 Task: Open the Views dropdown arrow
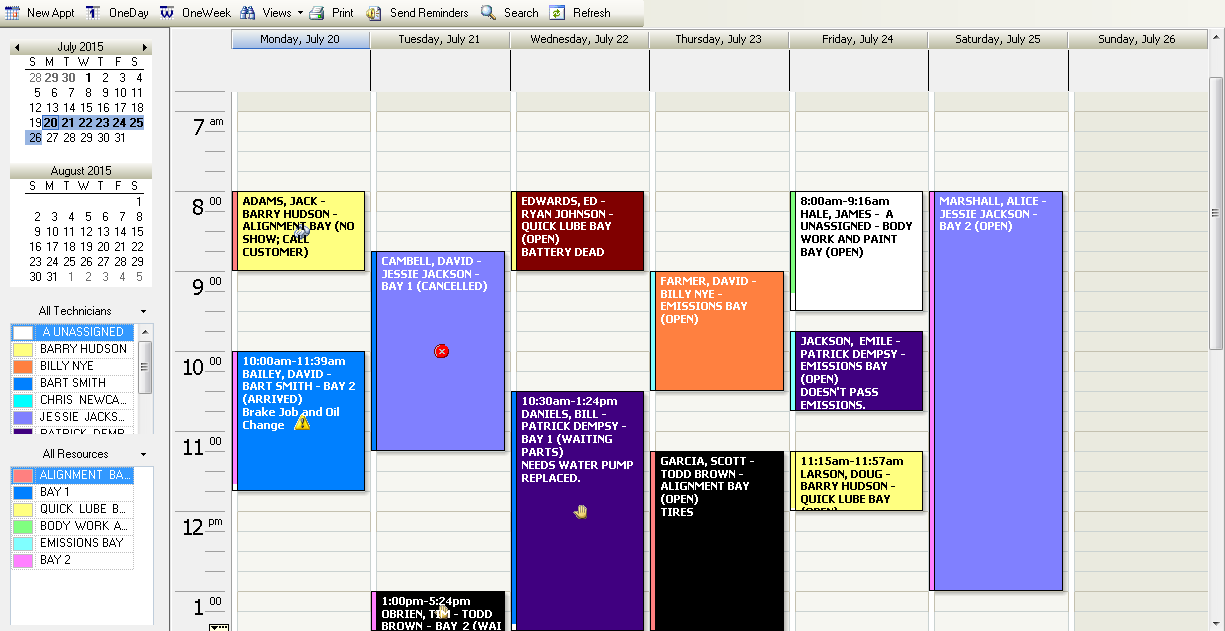[301, 12]
